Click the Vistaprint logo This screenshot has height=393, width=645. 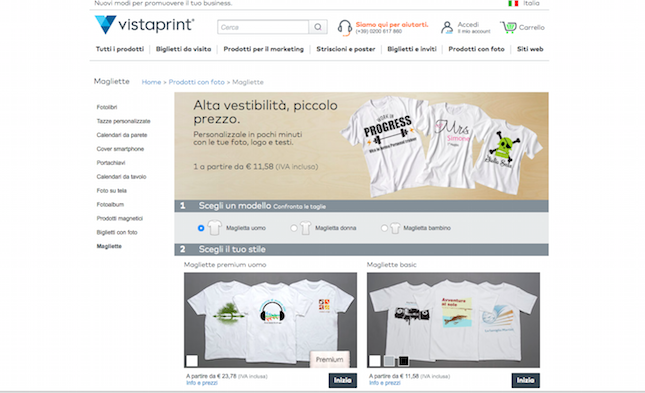144,25
